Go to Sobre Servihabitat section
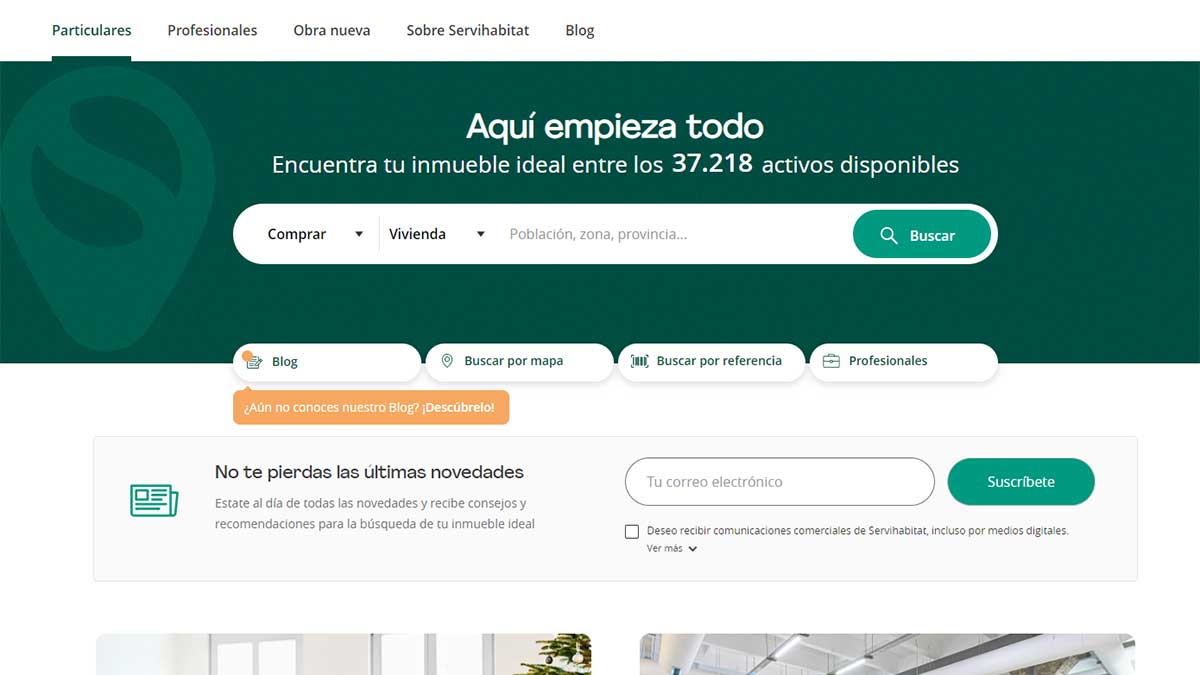The width and height of the screenshot is (1200, 675). click(x=468, y=30)
